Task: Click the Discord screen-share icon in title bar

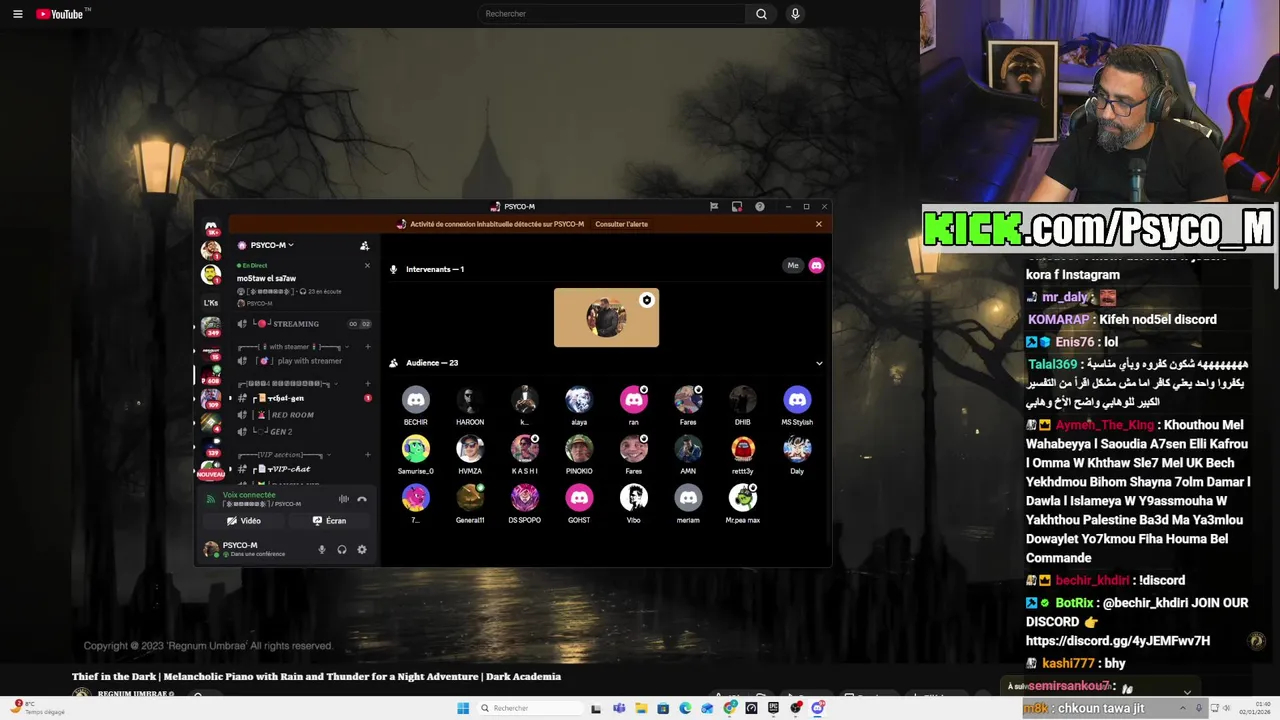Action: (x=737, y=207)
